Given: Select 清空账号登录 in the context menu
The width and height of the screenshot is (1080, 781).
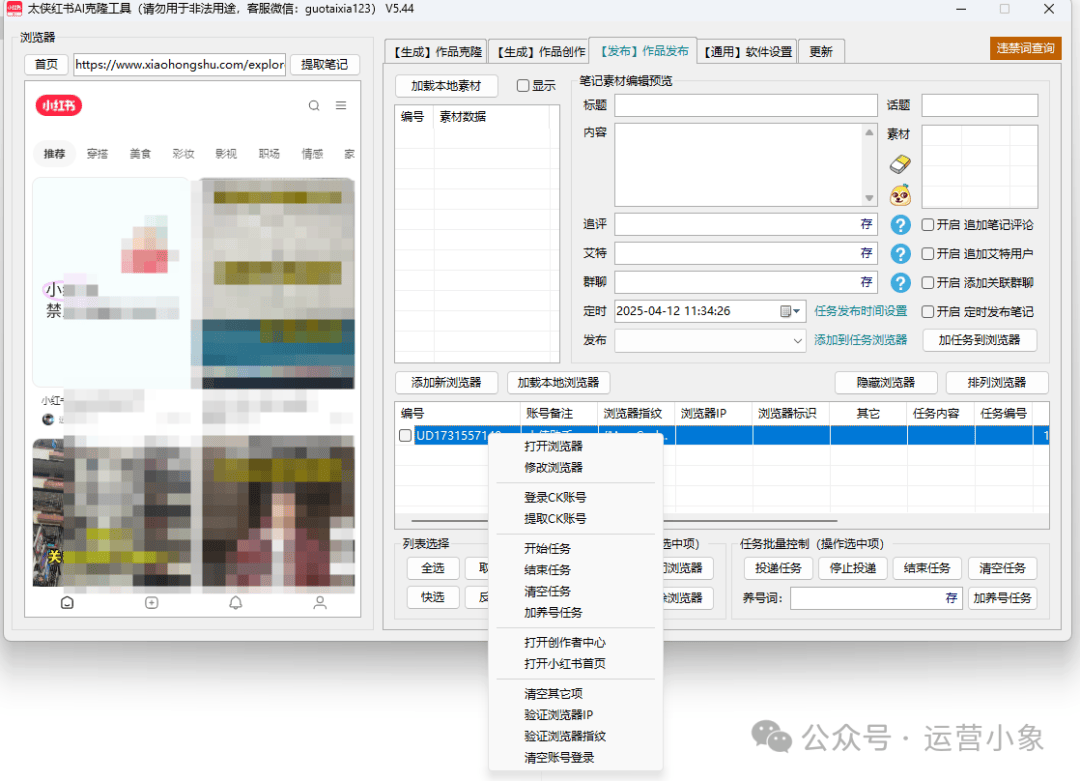Looking at the screenshot, I should 559,758.
